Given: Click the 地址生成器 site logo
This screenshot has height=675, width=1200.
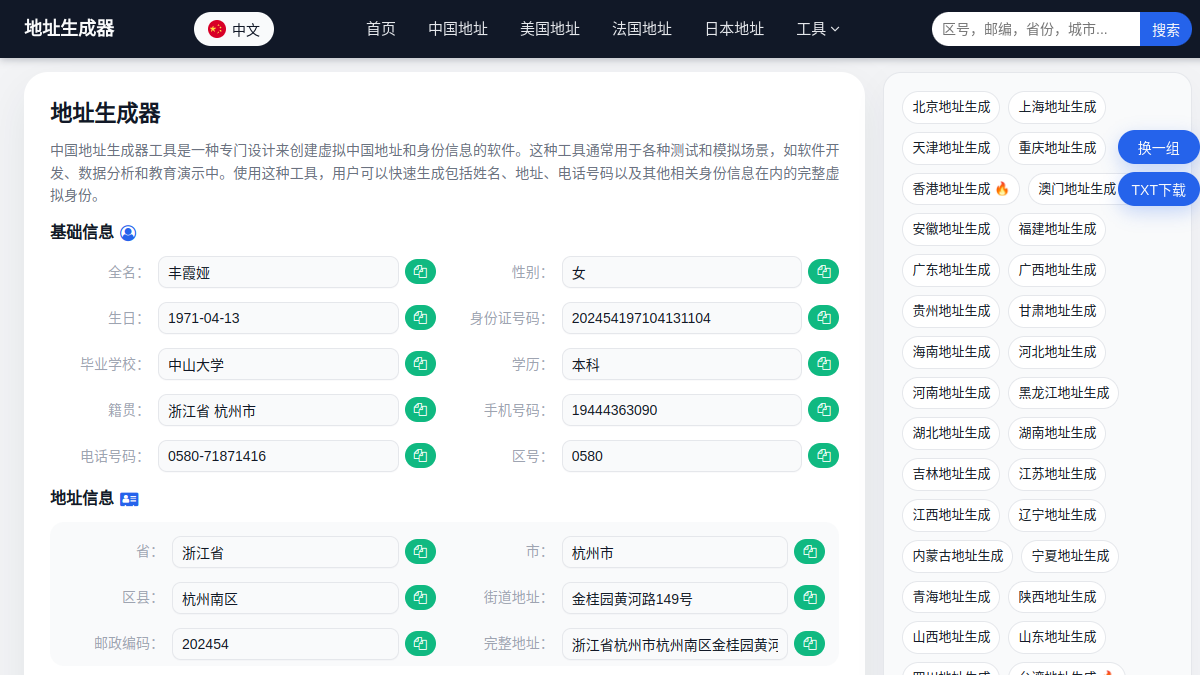Looking at the screenshot, I should pos(69,28).
